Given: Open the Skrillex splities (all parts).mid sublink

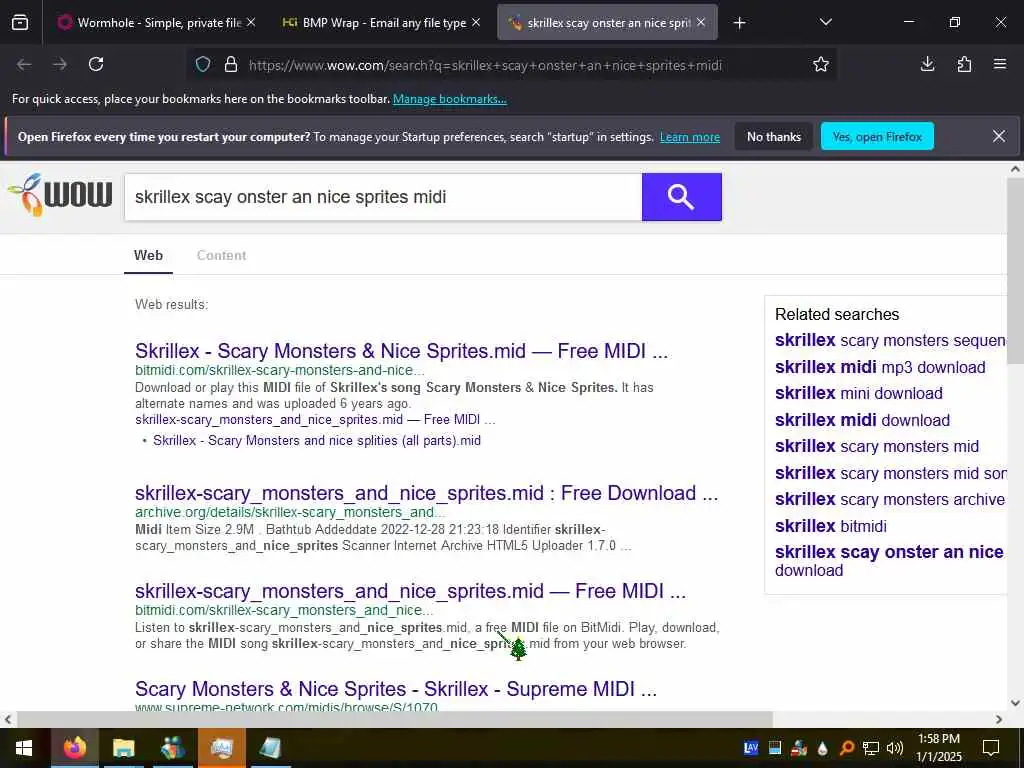Looking at the screenshot, I should coord(317,440).
